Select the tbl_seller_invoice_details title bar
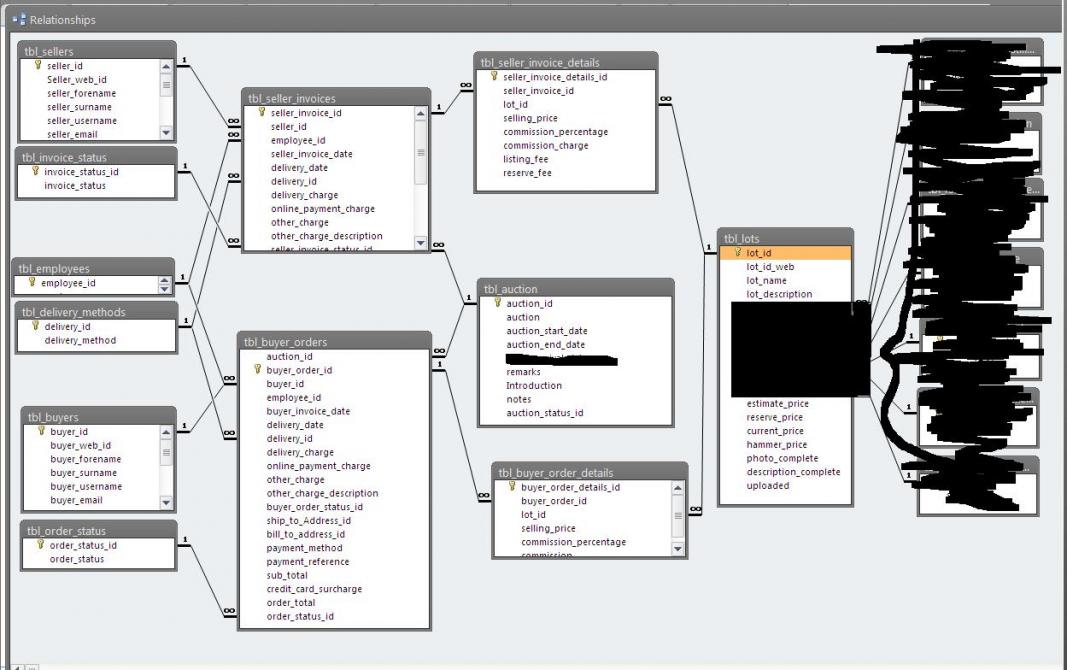 click(x=565, y=62)
